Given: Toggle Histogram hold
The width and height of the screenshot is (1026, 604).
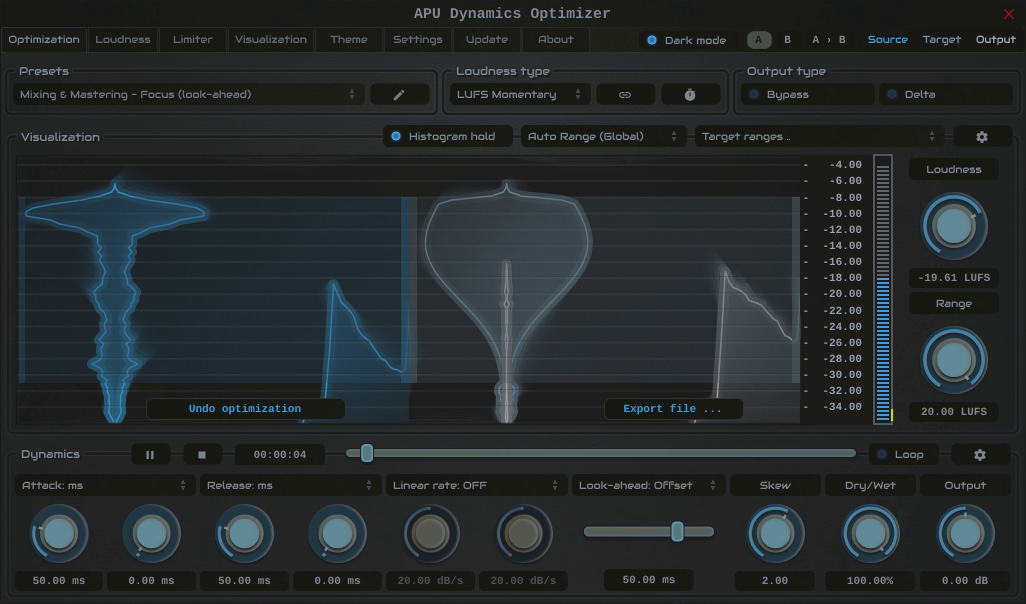Looking at the screenshot, I should 448,137.
